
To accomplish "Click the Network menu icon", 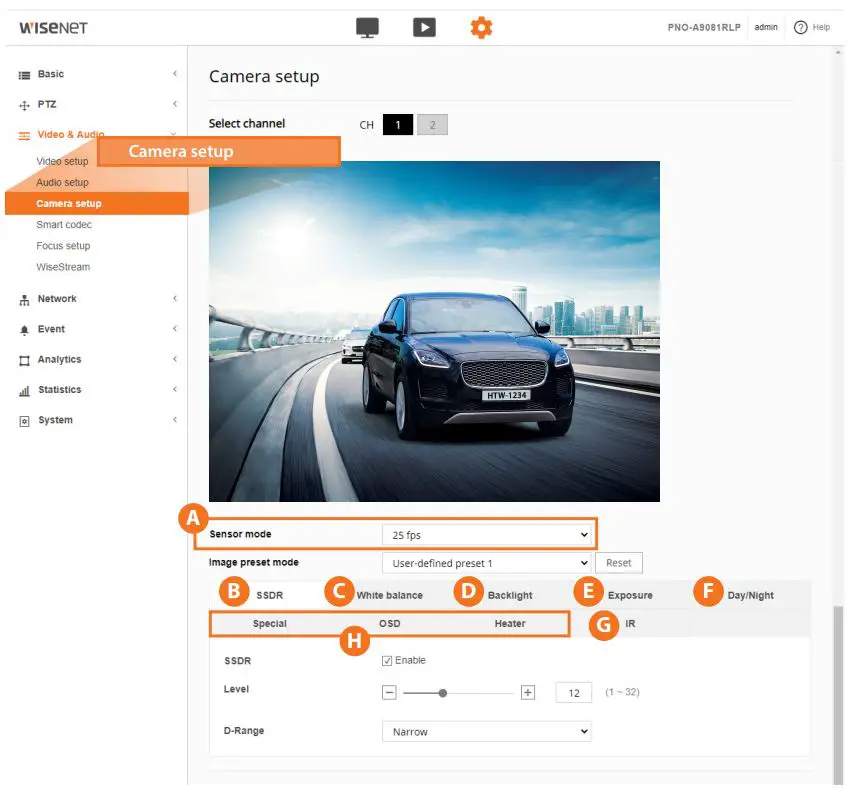I will 24,300.
